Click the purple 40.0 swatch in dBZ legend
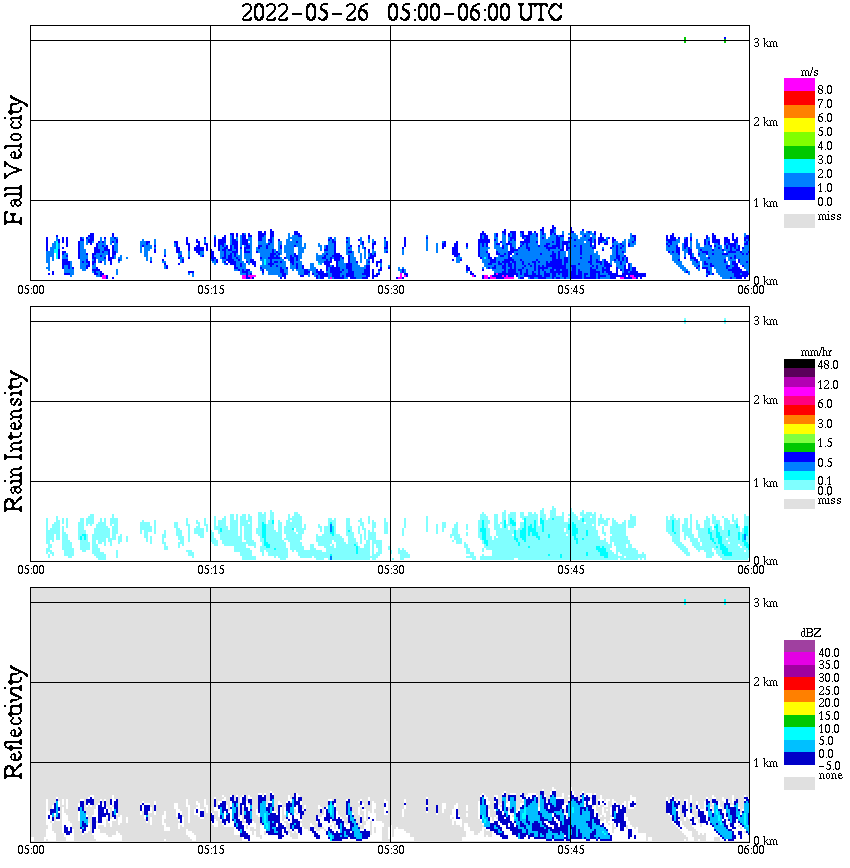Viewport: 850px width, 868px height. tap(799, 647)
